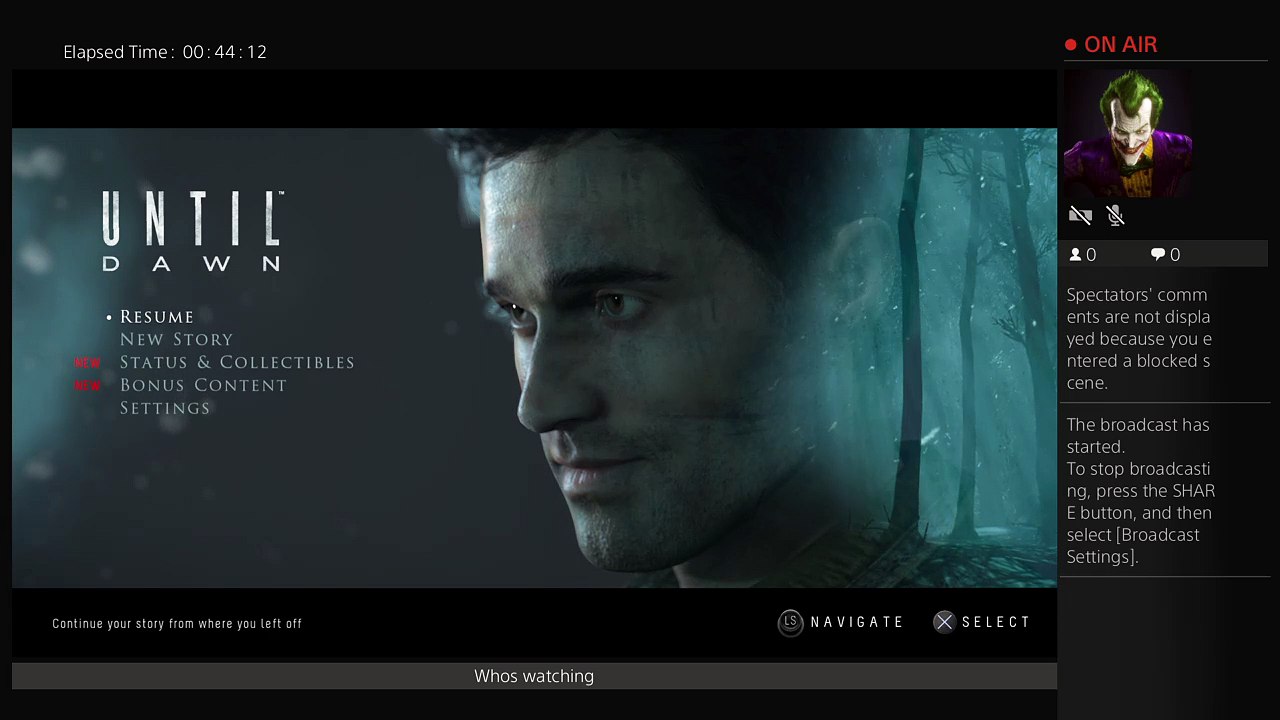Click the Until Dawn logo

193,231
